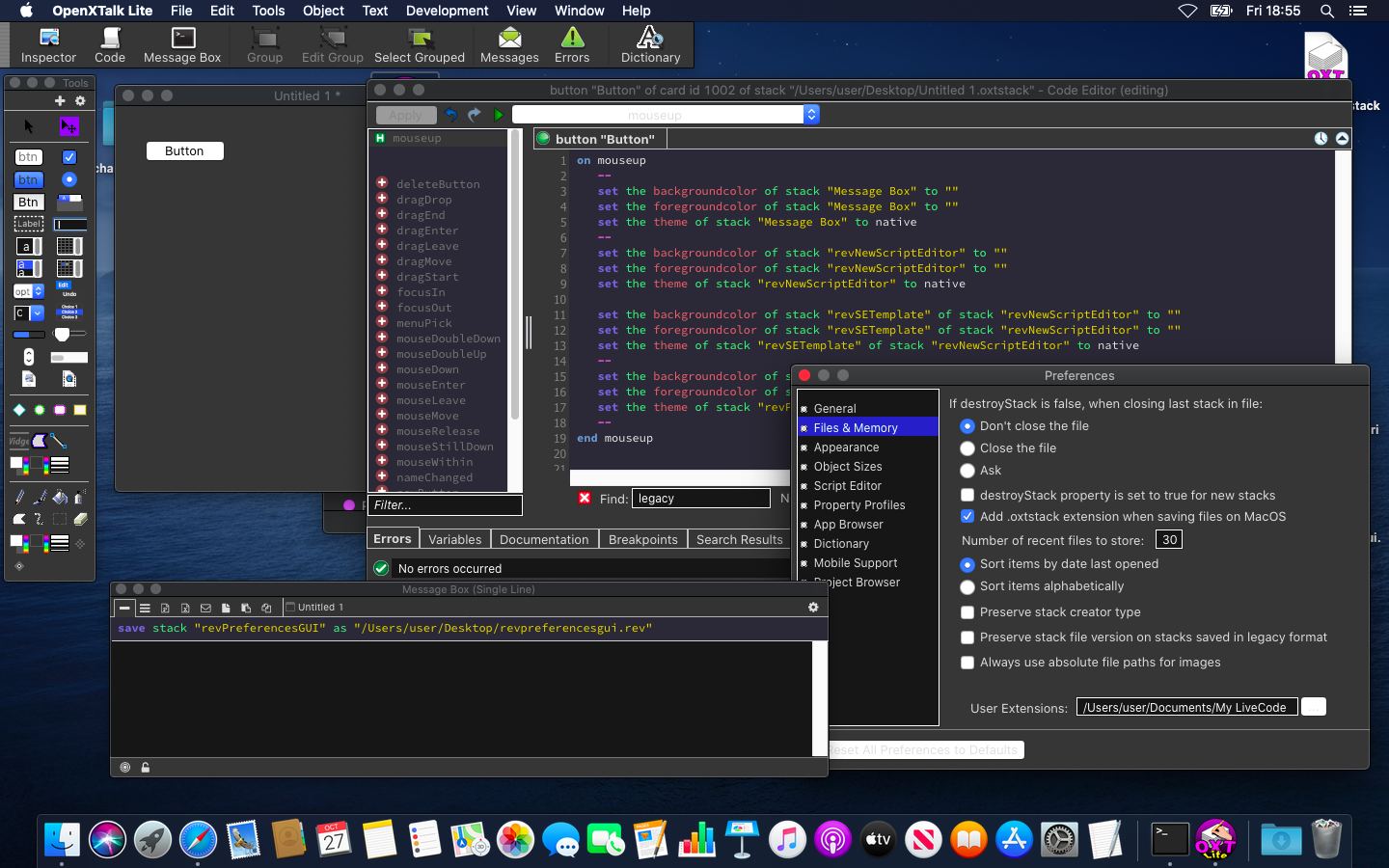Open the Development menu
Viewport: 1389px width, 868px height.
pyautogui.click(x=447, y=11)
